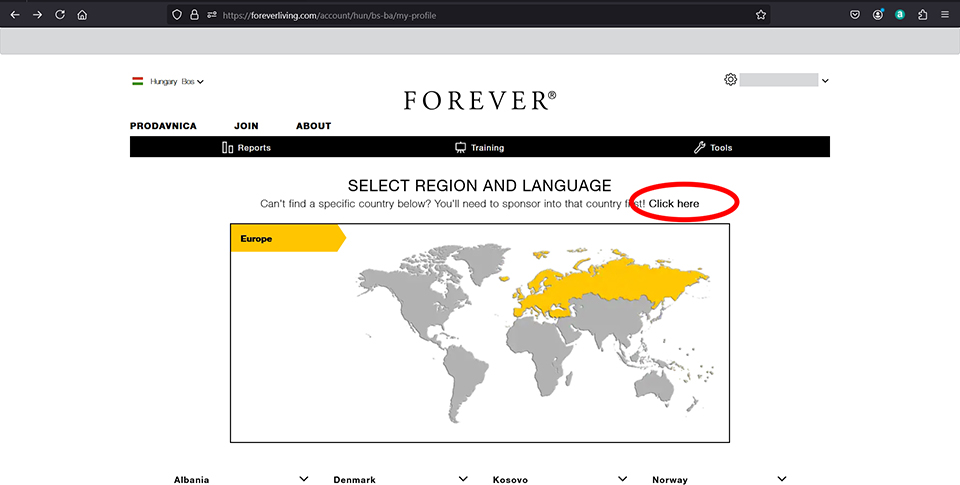Open the browser hamburger menu
Screen dimensions: 960x485
[945, 15]
